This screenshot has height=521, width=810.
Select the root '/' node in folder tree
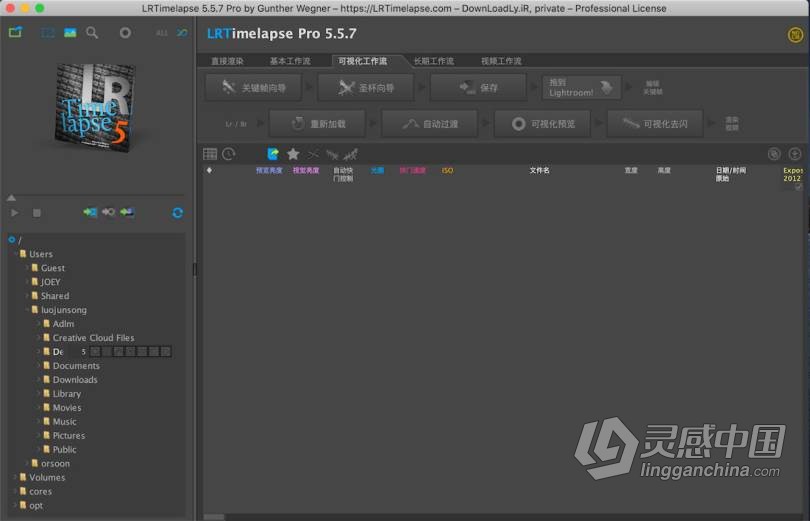click(20, 240)
